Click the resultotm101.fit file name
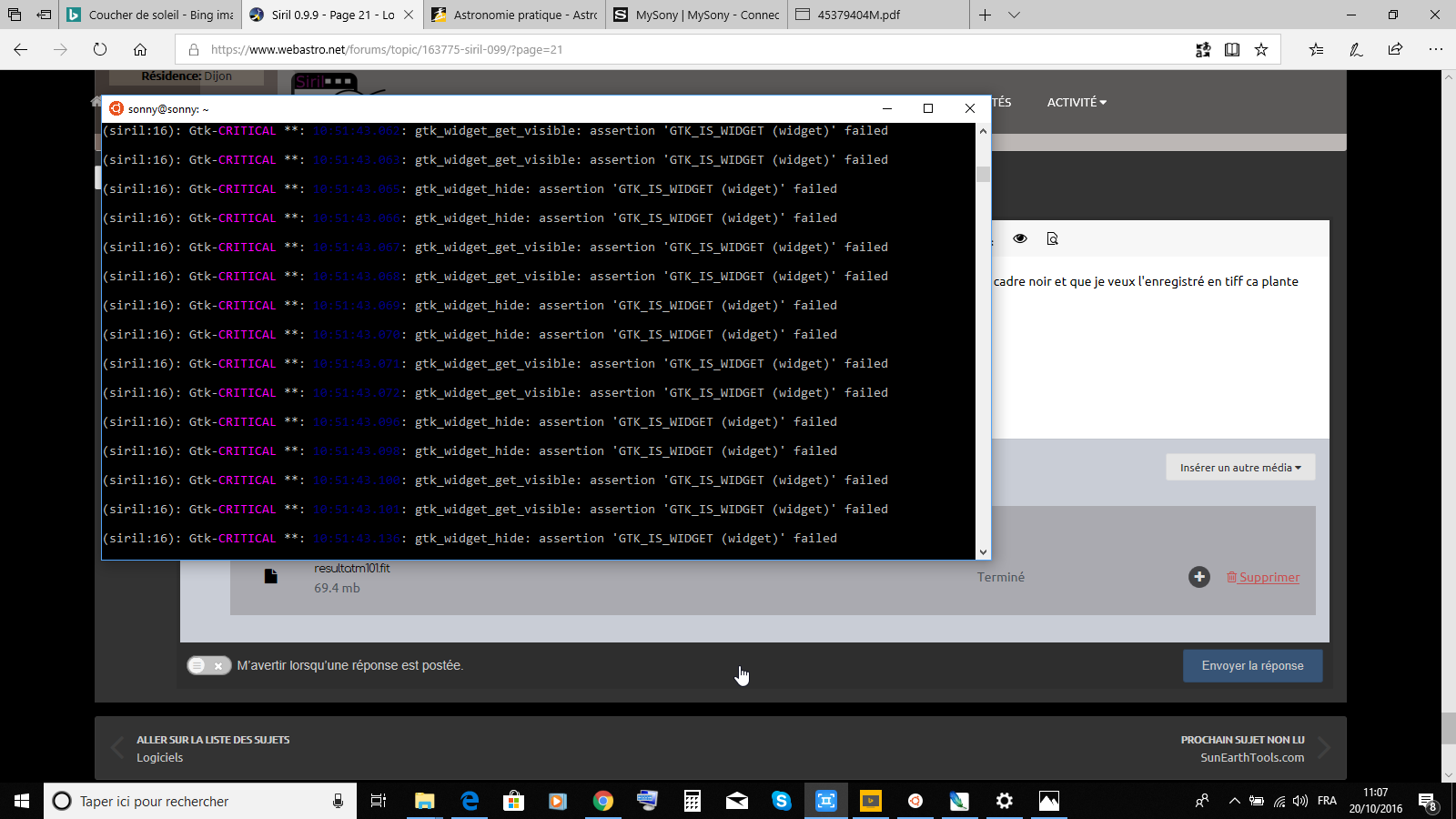This screenshot has height=819, width=1456. [x=352, y=568]
